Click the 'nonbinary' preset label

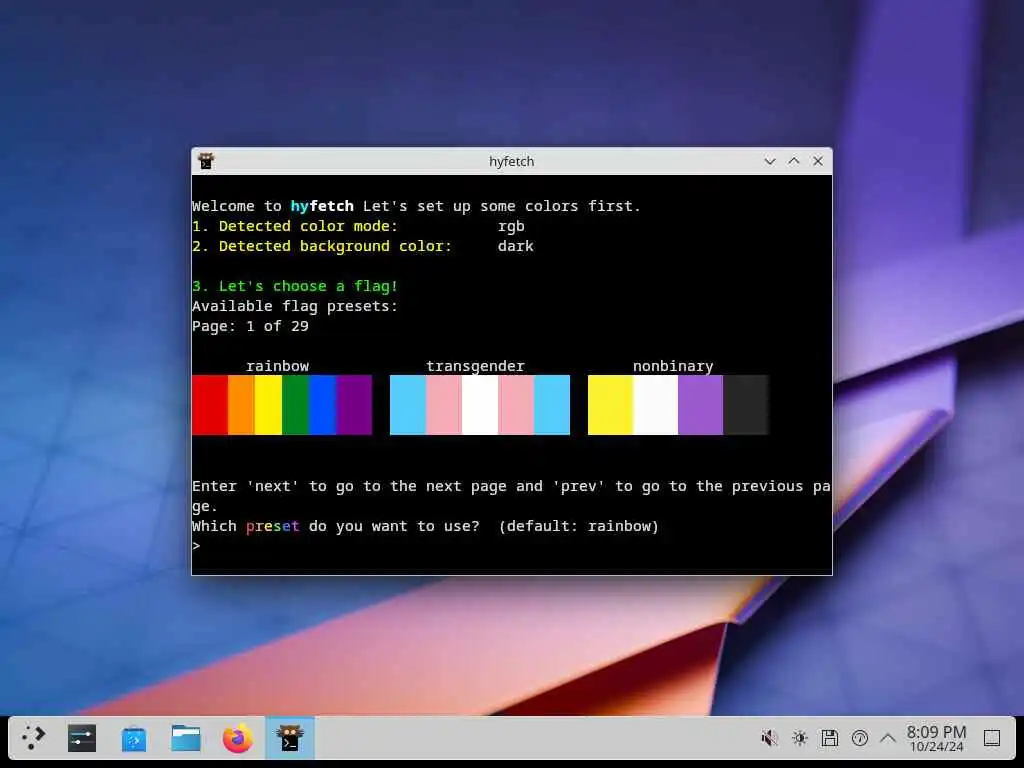[x=673, y=366]
